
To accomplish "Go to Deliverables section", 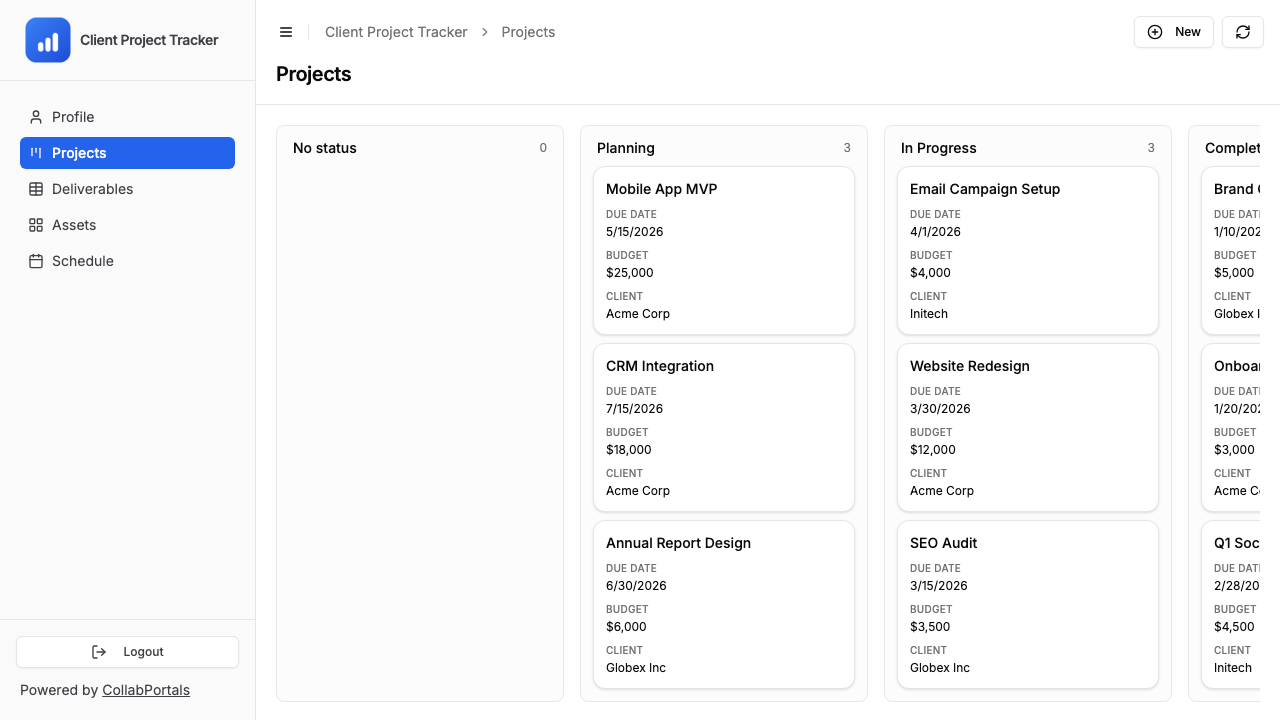I will (x=127, y=189).
